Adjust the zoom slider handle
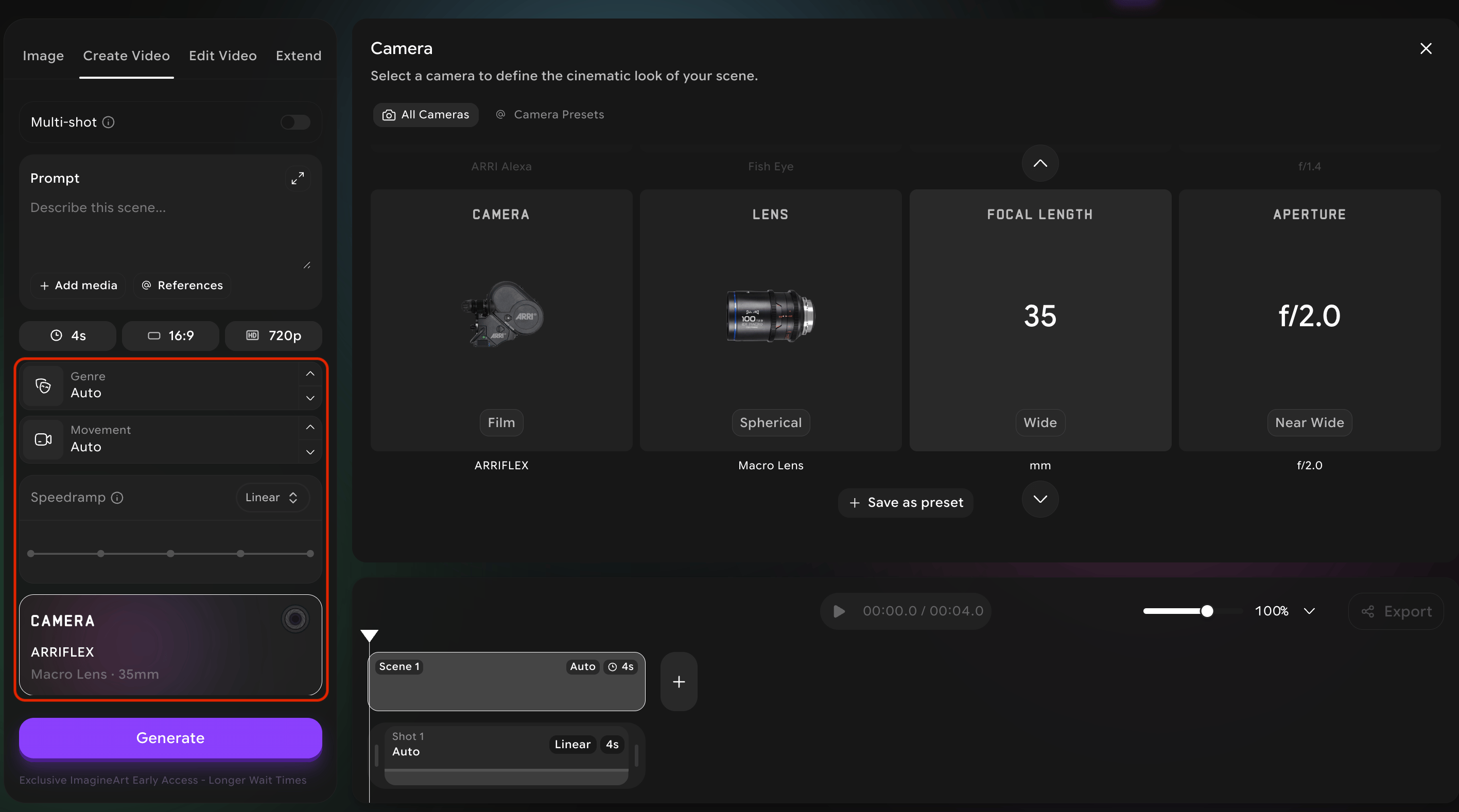This screenshot has width=1459, height=812. 1207,611
